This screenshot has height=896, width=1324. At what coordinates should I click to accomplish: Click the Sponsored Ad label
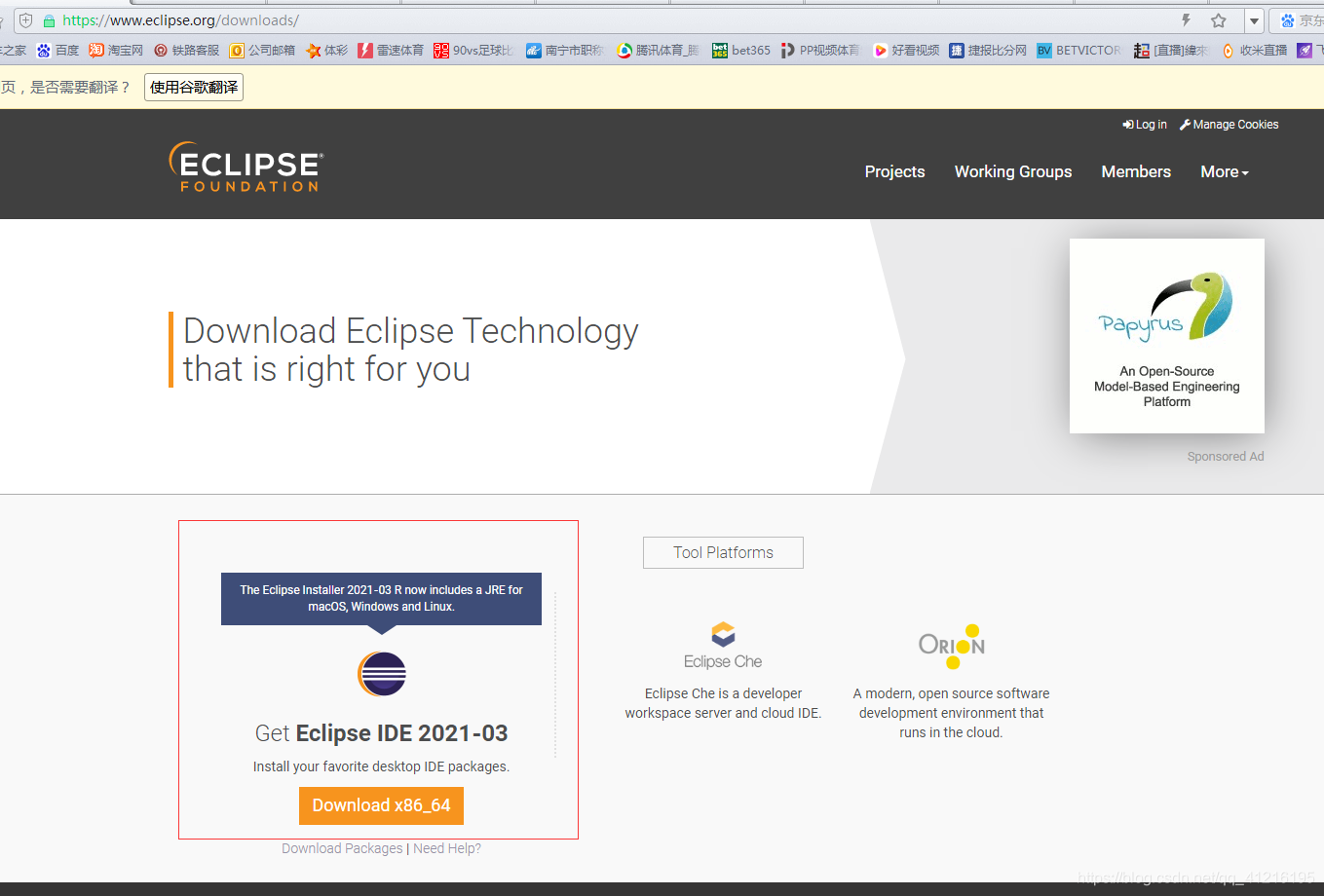[1226, 456]
